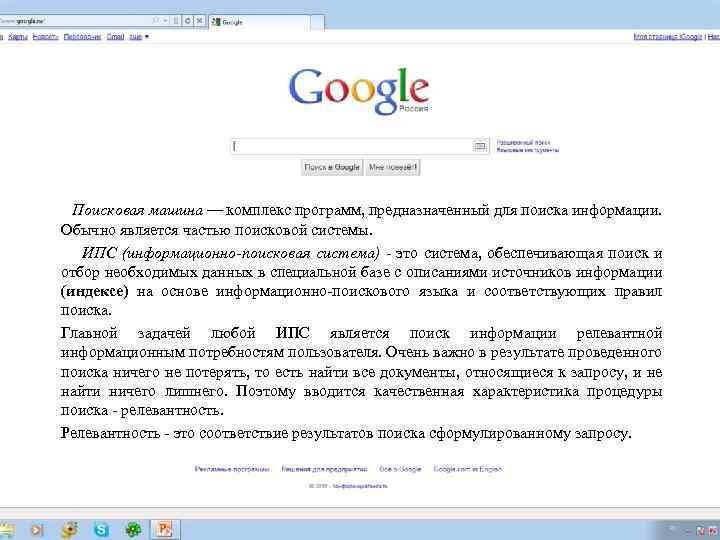Image resolution: width=720 pixels, height=540 pixels.
Task: Open 'Расширенный поиск' link
Action: [523, 143]
